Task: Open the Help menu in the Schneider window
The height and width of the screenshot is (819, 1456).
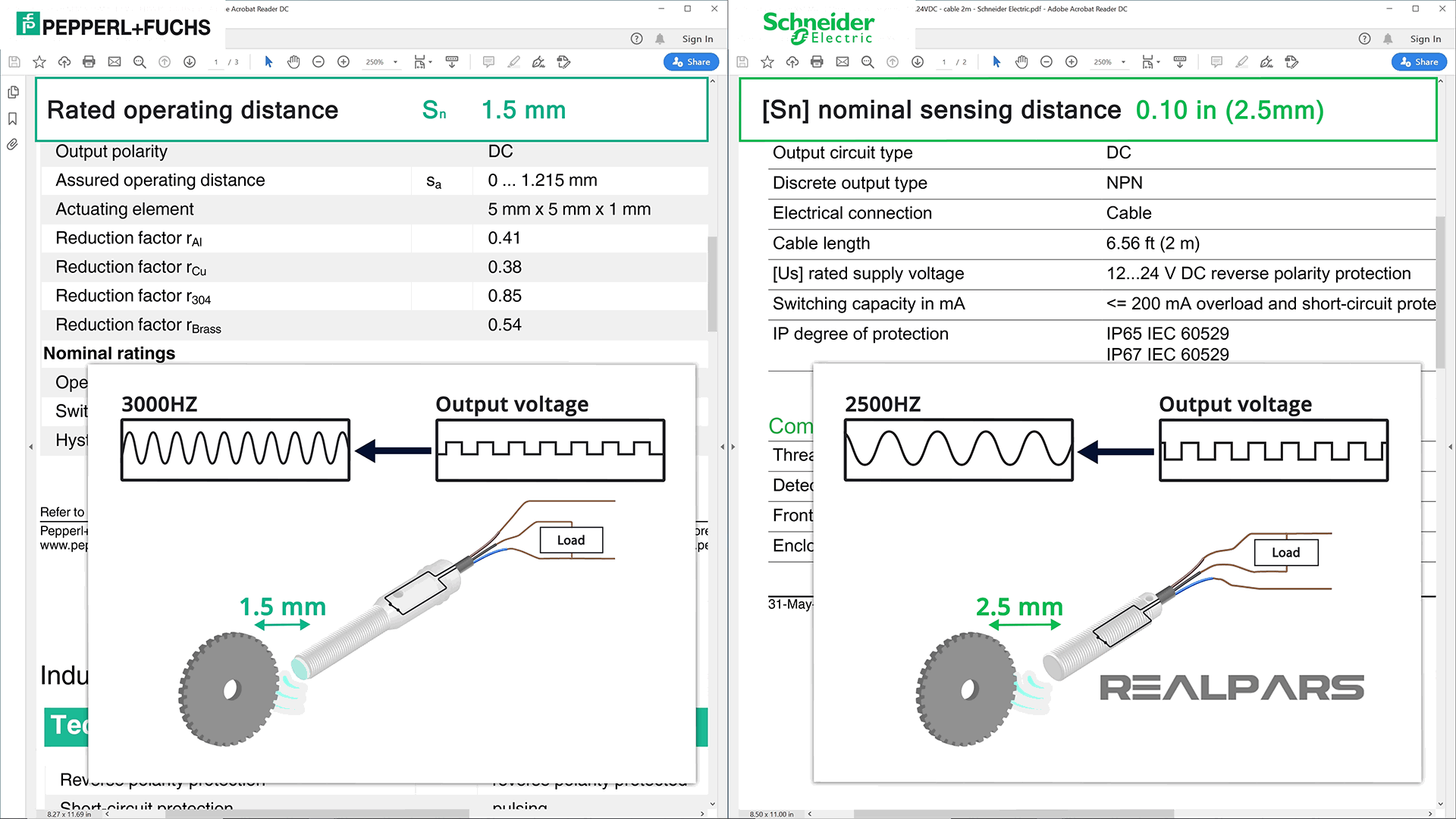Action: 1364,38
